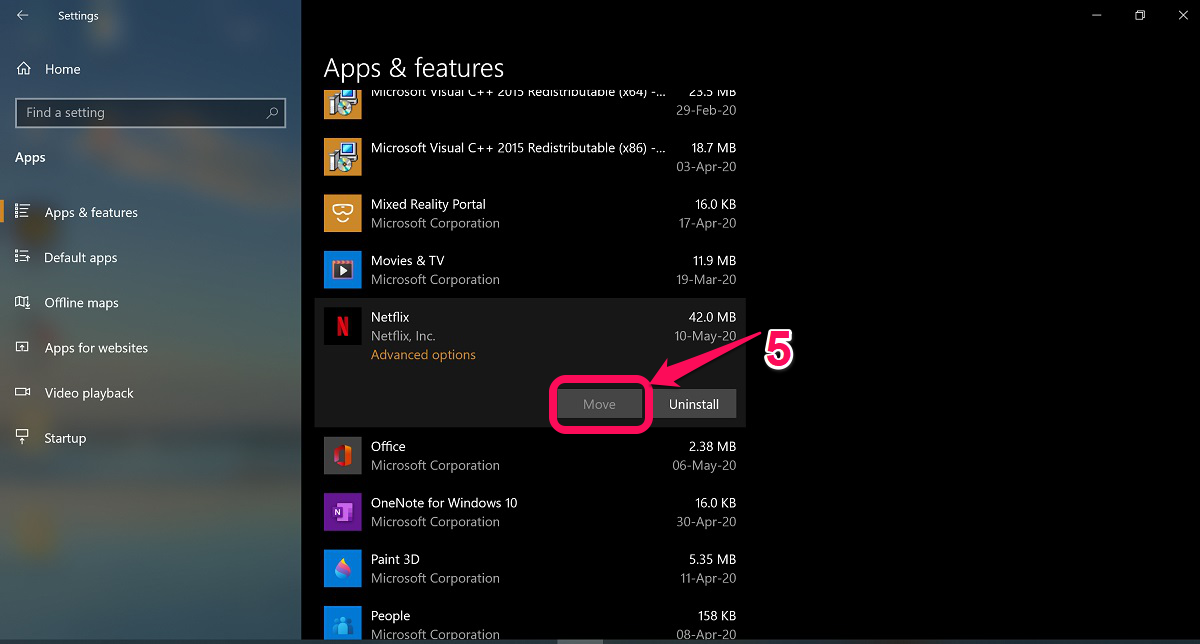Click Paint 3D size 5.35 MB
This screenshot has width=1200, height=644.
(x=712, y=559)
